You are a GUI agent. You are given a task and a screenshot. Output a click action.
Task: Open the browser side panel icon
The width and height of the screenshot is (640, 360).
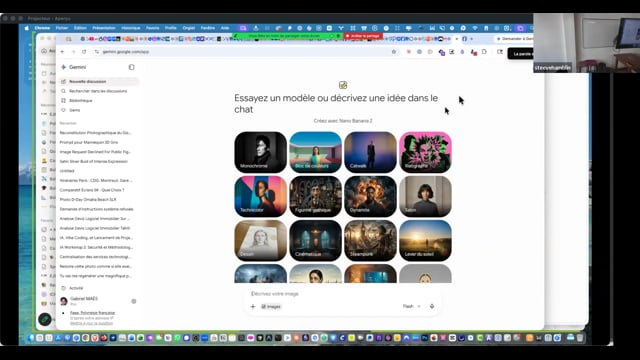click(500, 52)
